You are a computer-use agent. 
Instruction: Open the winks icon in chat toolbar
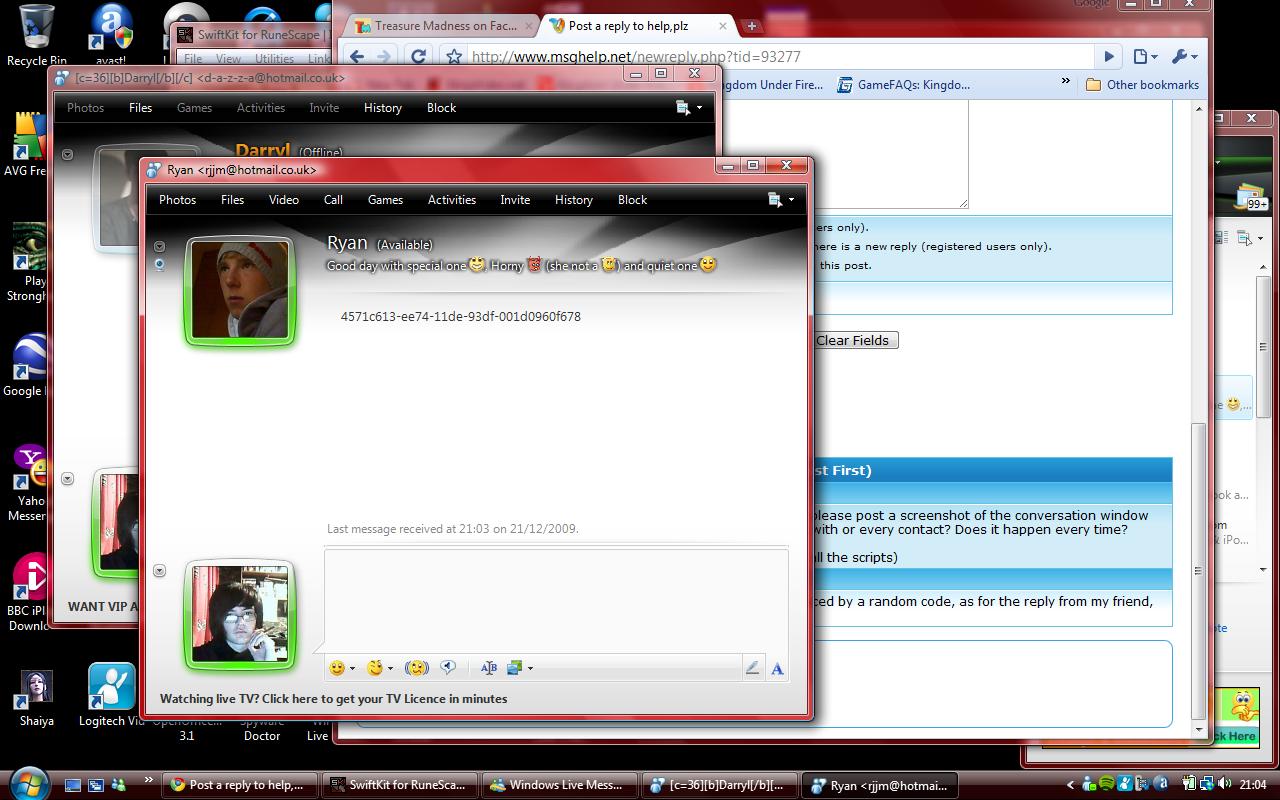375,668
